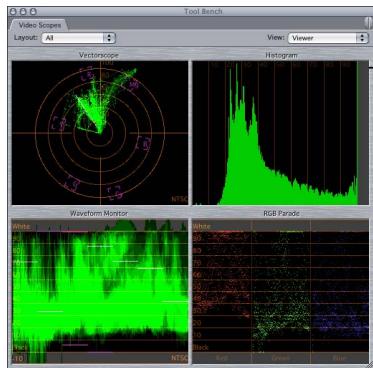Click the Waveform Monitor display
This screenshot has height=368, width=373.
coord(100,291)
